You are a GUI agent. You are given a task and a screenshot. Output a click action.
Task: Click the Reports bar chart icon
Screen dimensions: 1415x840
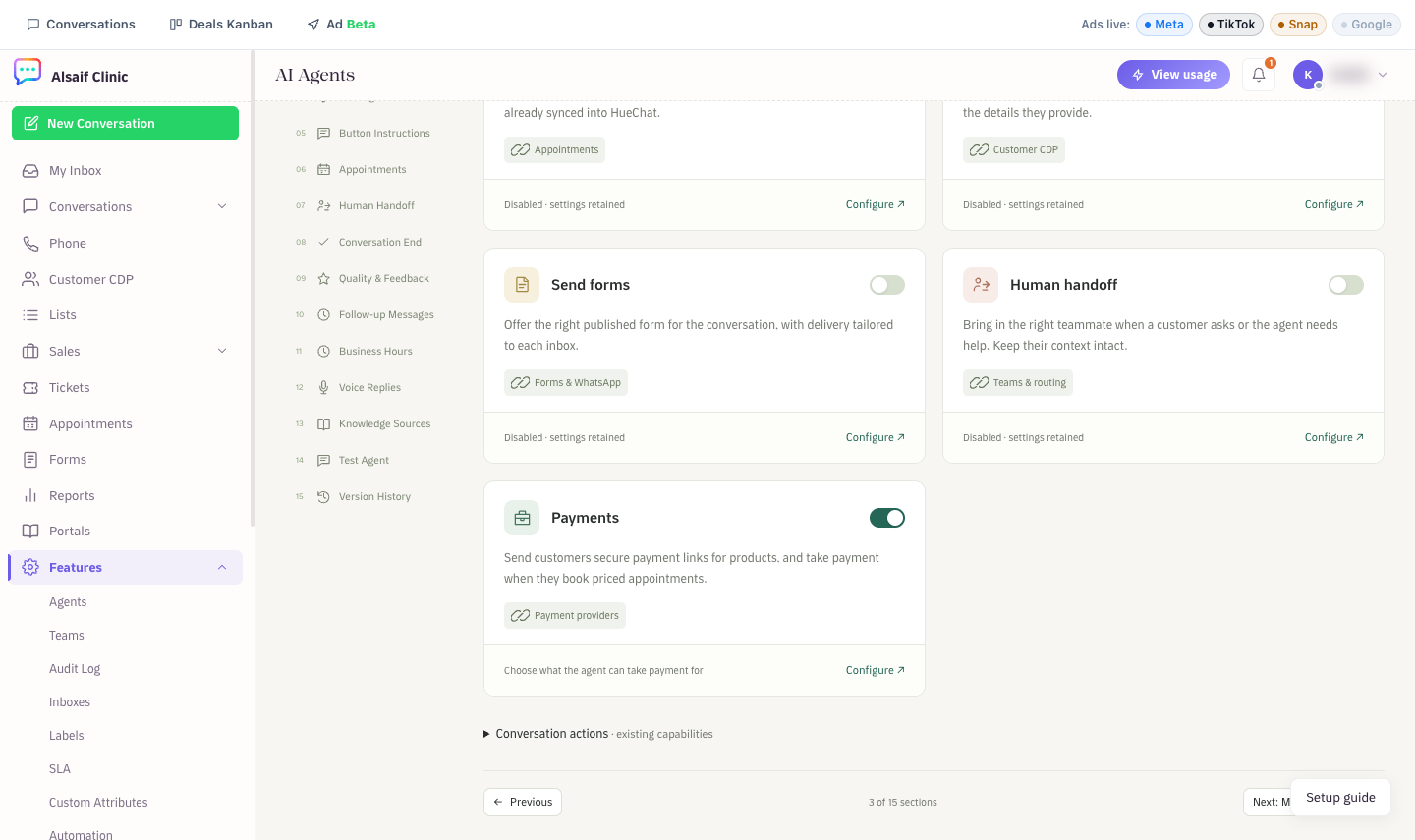point(30,496)
